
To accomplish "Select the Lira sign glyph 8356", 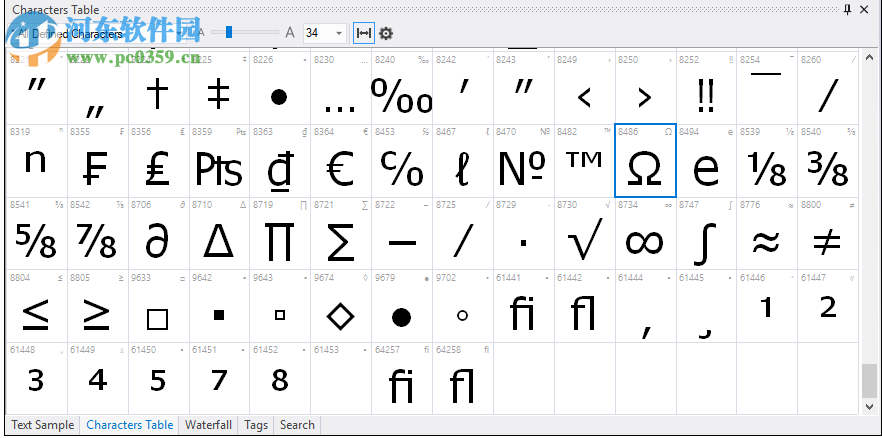I will [159, 160].
